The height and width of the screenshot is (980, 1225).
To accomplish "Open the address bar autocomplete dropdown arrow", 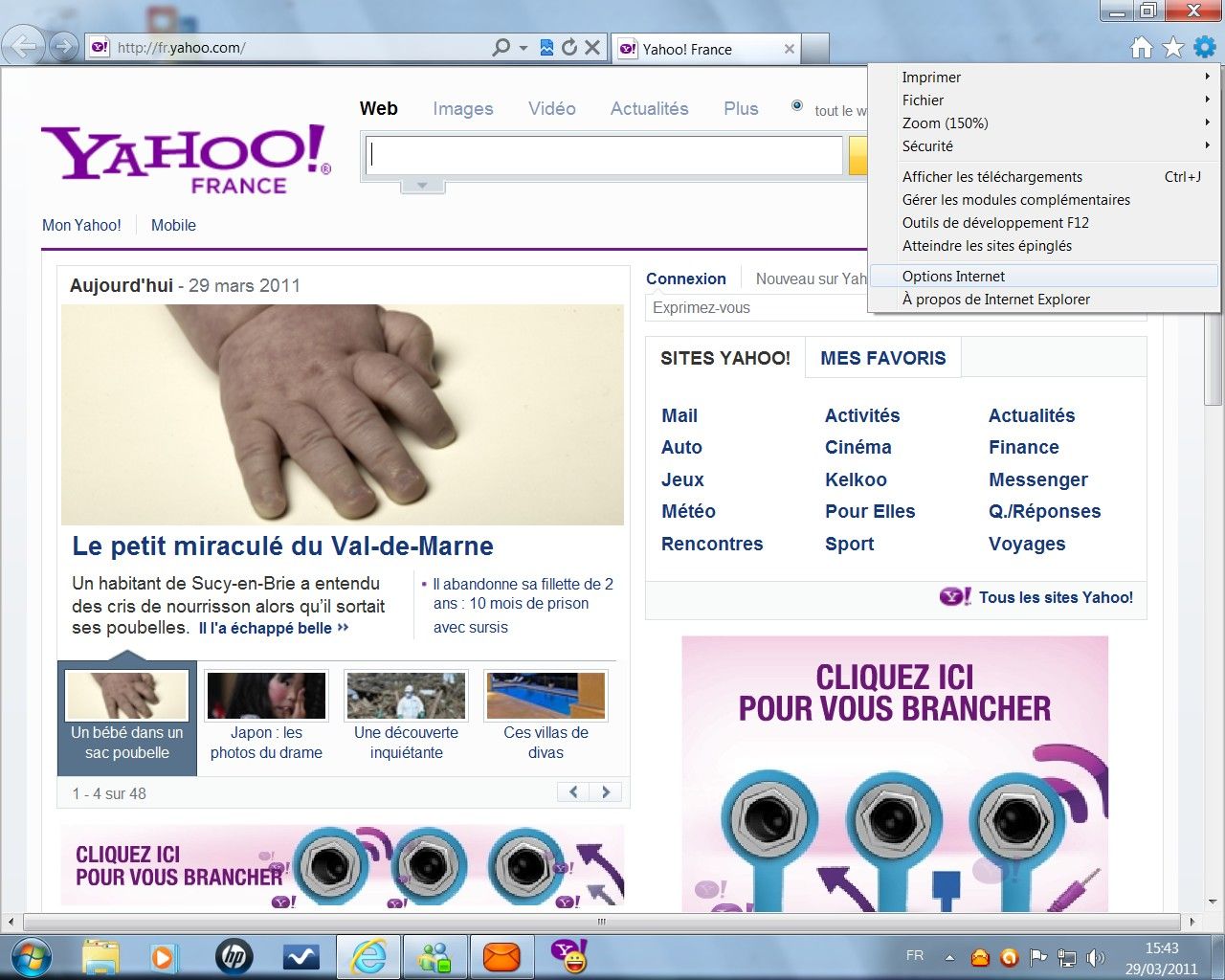I will point(523,47).
